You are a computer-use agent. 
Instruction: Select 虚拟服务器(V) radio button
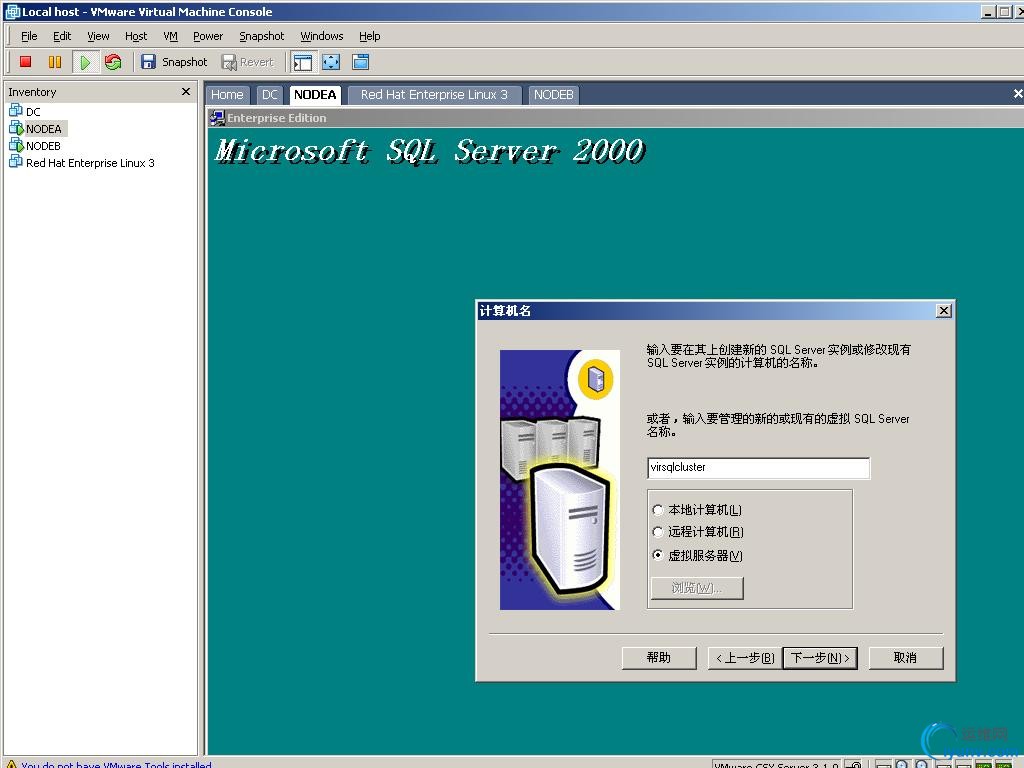pos(658,555)
